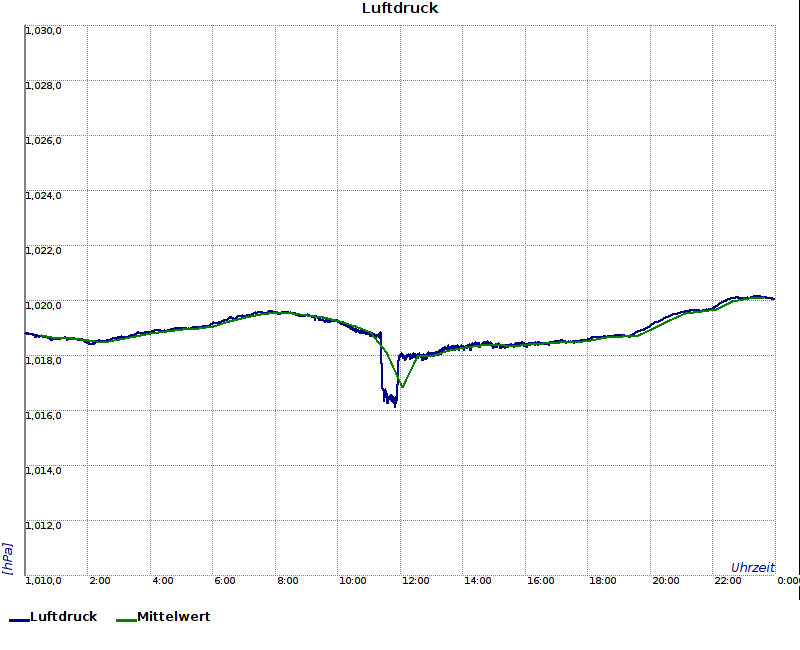Click the 1,030,0 y-axis value
800x650 pixels.
(x=43, y=31)
